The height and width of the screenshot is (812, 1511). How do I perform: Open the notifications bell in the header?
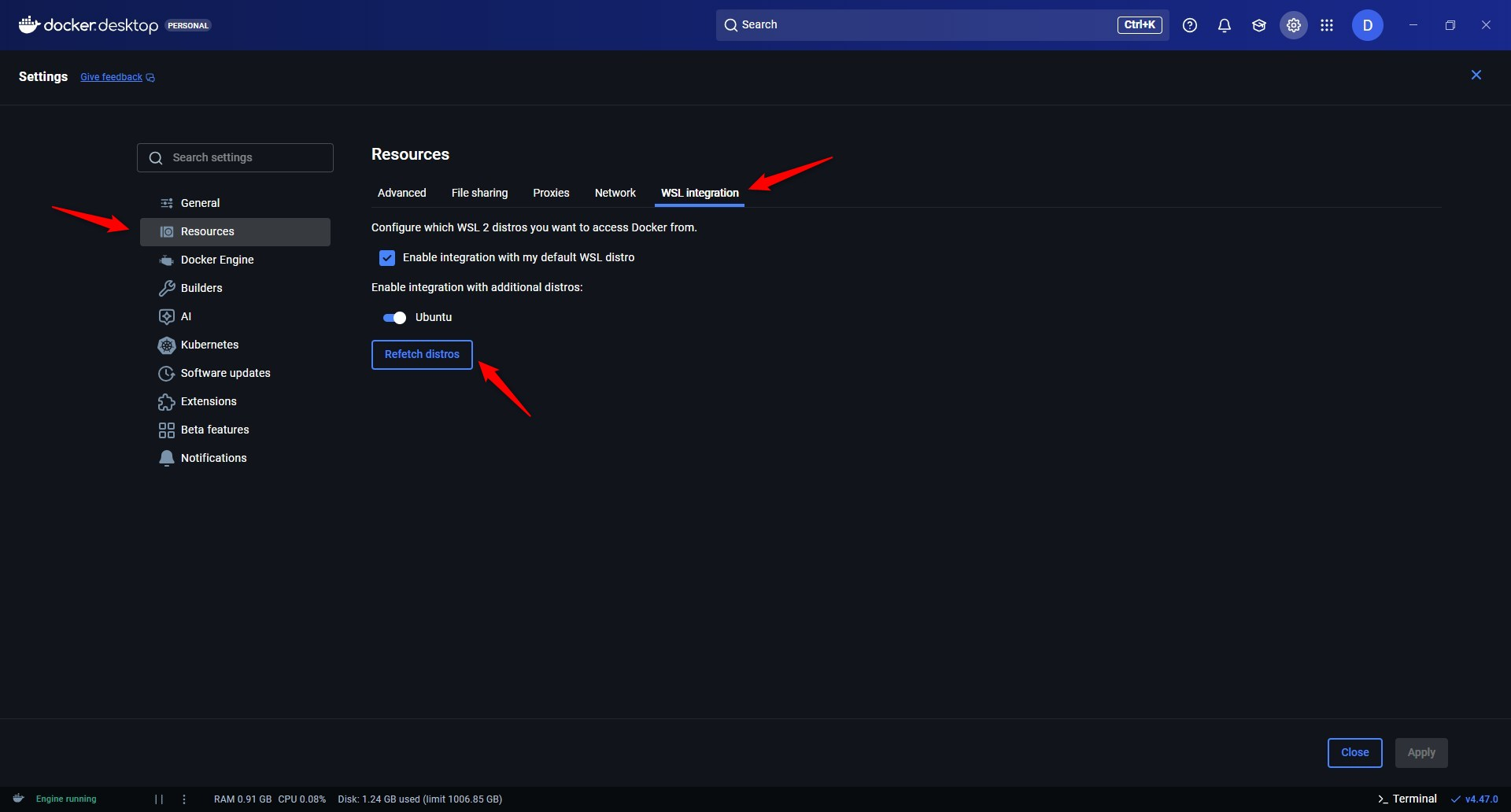pyautogui.click(x=1225, y=25)
